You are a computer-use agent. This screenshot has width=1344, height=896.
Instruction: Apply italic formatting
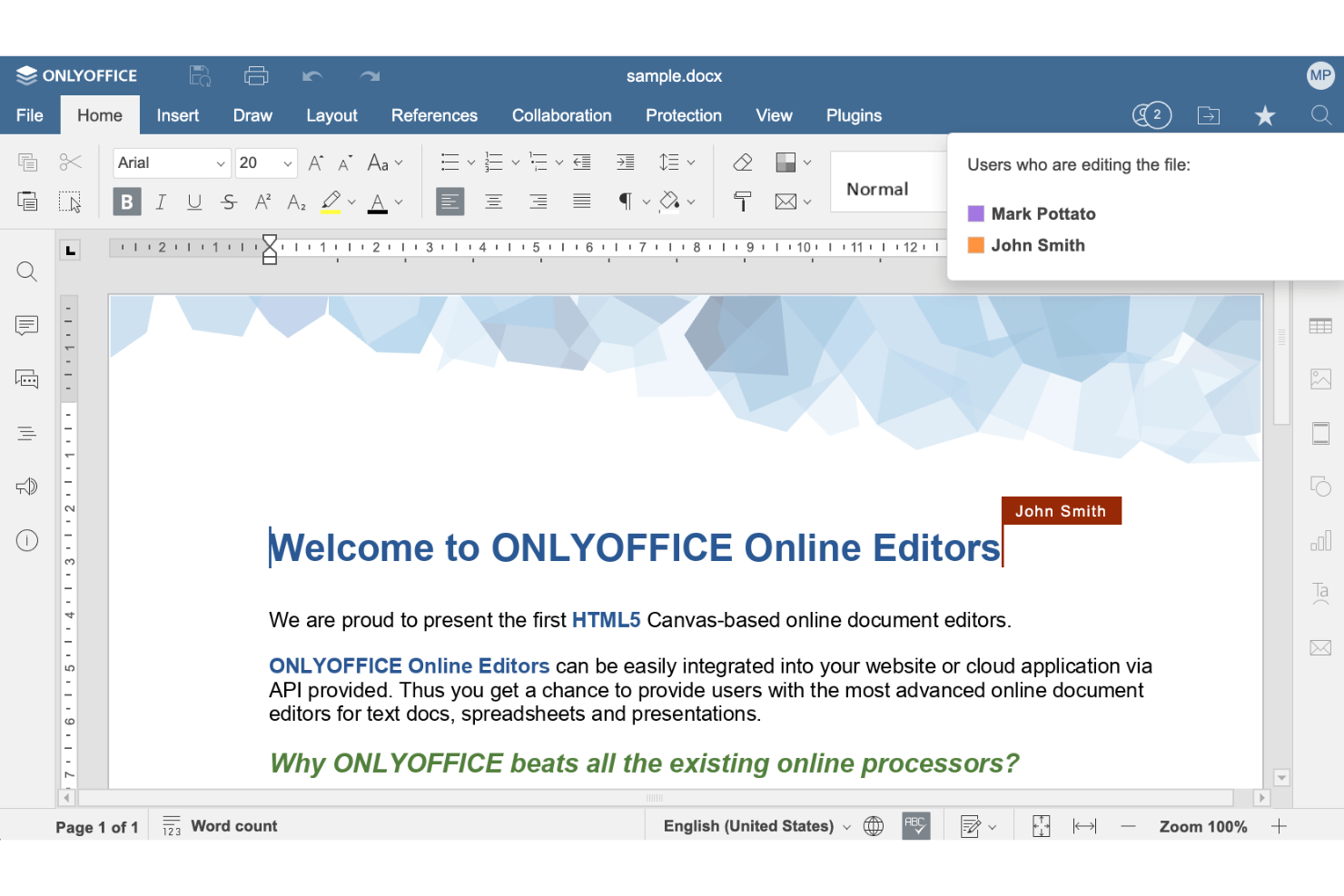161,202
